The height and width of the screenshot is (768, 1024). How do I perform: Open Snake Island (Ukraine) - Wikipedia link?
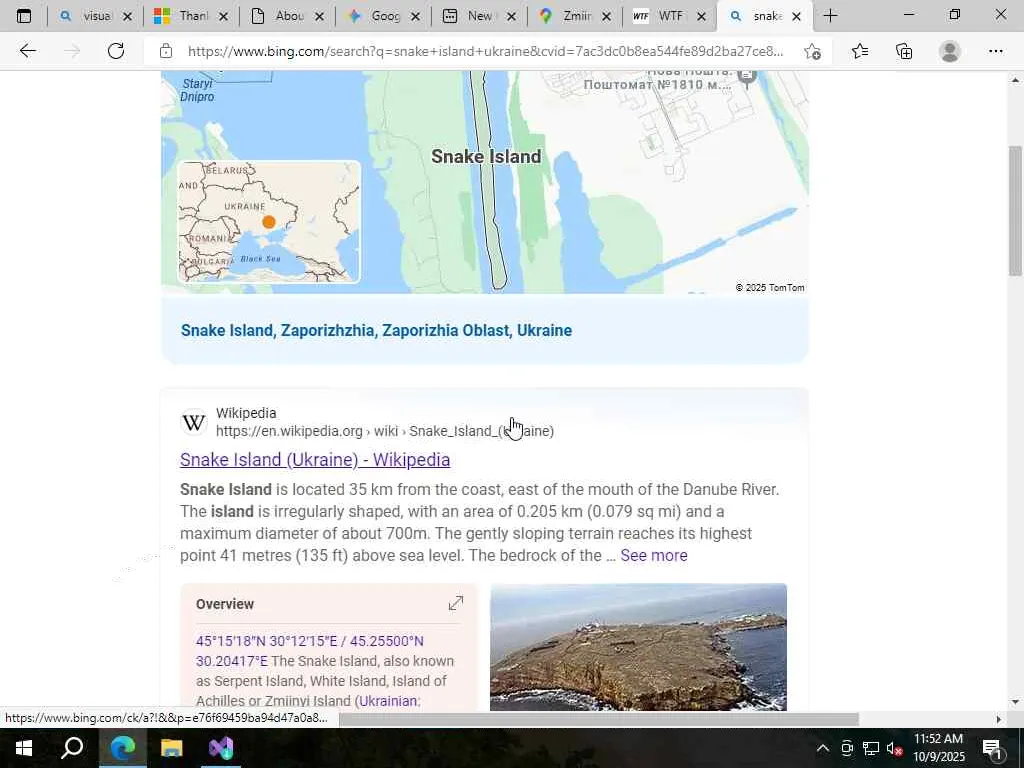coord(315,460)
